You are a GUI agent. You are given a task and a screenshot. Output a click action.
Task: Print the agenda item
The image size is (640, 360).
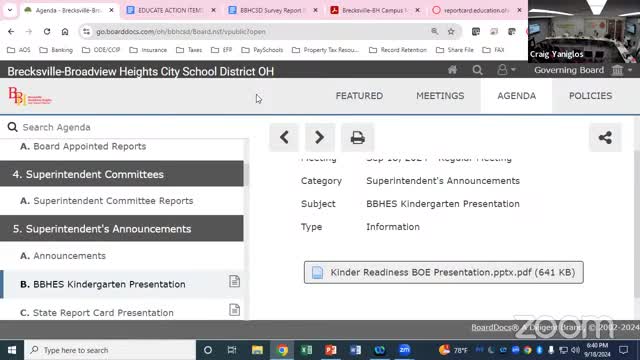[358, 138]
